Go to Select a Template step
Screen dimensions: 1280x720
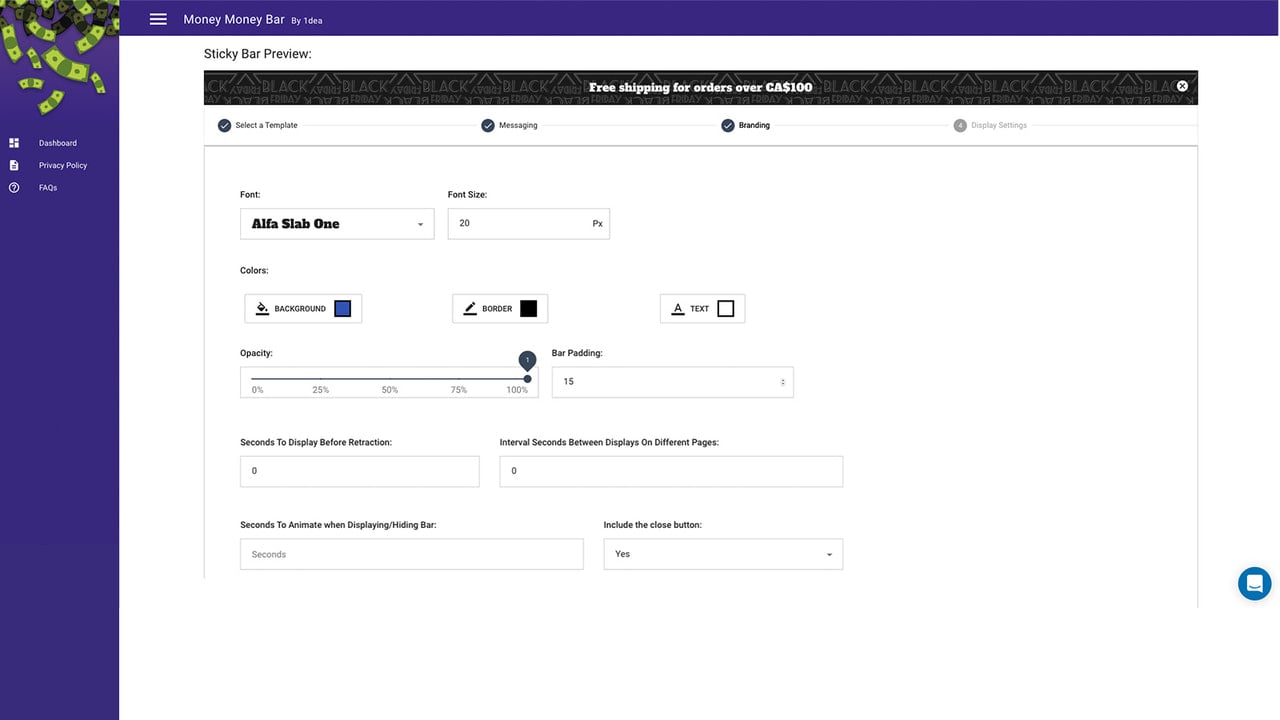[x=266, y=126]
